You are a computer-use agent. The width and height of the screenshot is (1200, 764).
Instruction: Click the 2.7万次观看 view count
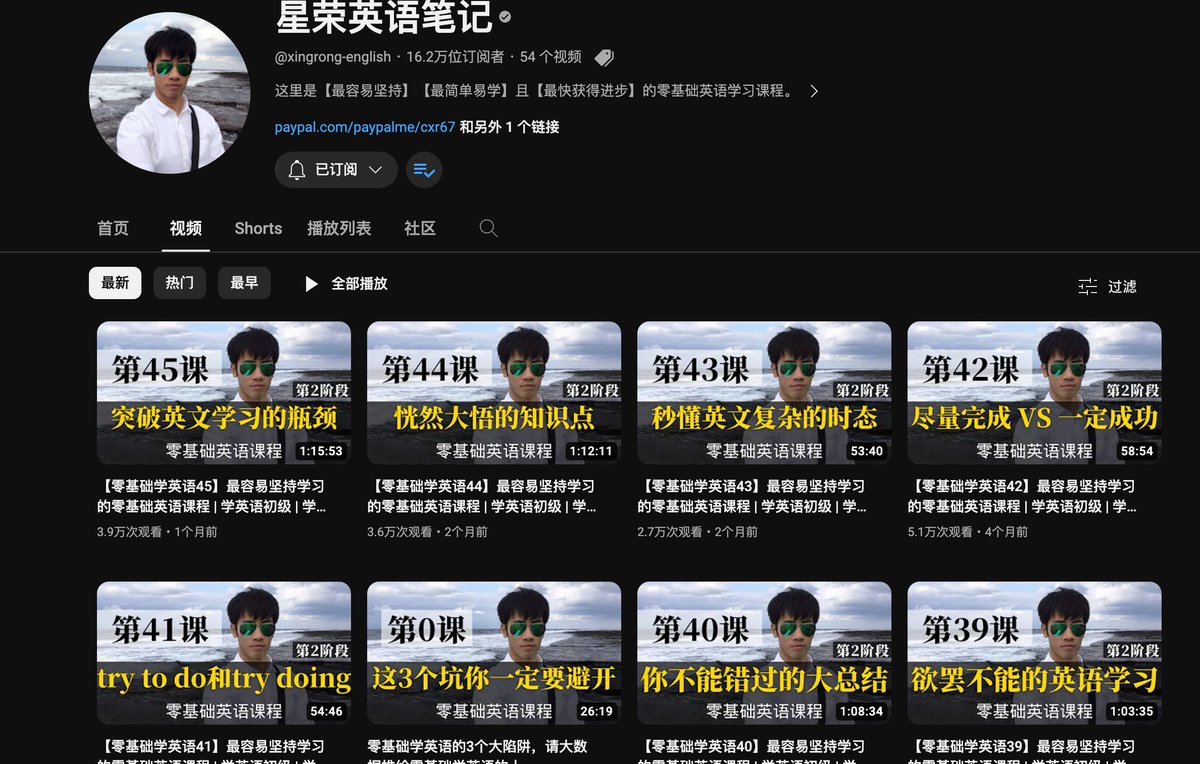coord(669,532)
